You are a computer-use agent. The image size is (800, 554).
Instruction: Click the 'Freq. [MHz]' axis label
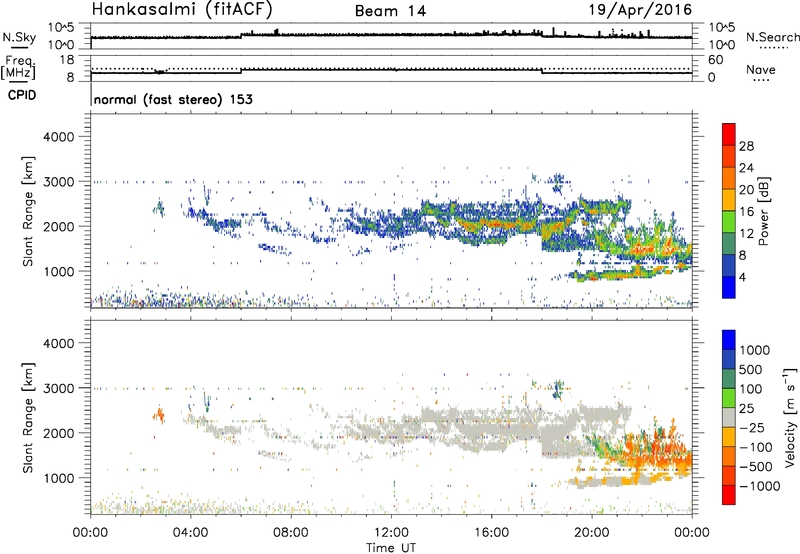pos(19,68)
